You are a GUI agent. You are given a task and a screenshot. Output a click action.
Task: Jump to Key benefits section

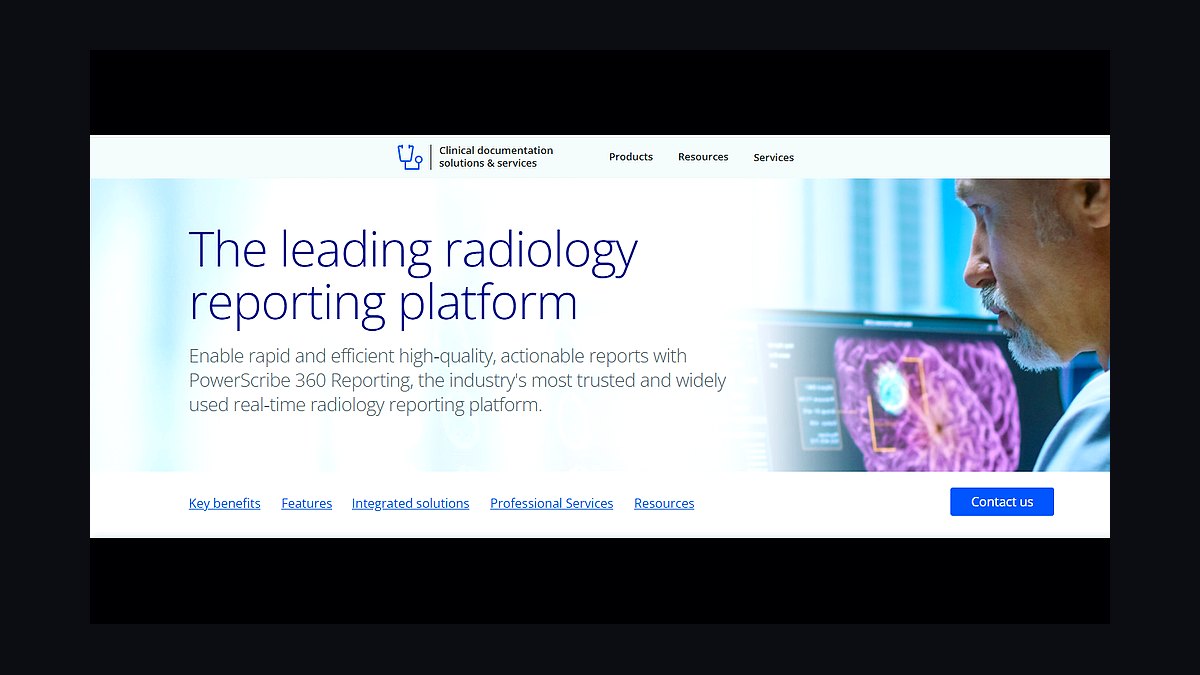click(225, 504)
